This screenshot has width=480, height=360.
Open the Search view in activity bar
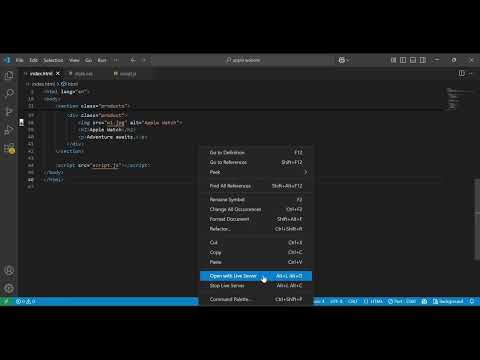pos(9,93)
